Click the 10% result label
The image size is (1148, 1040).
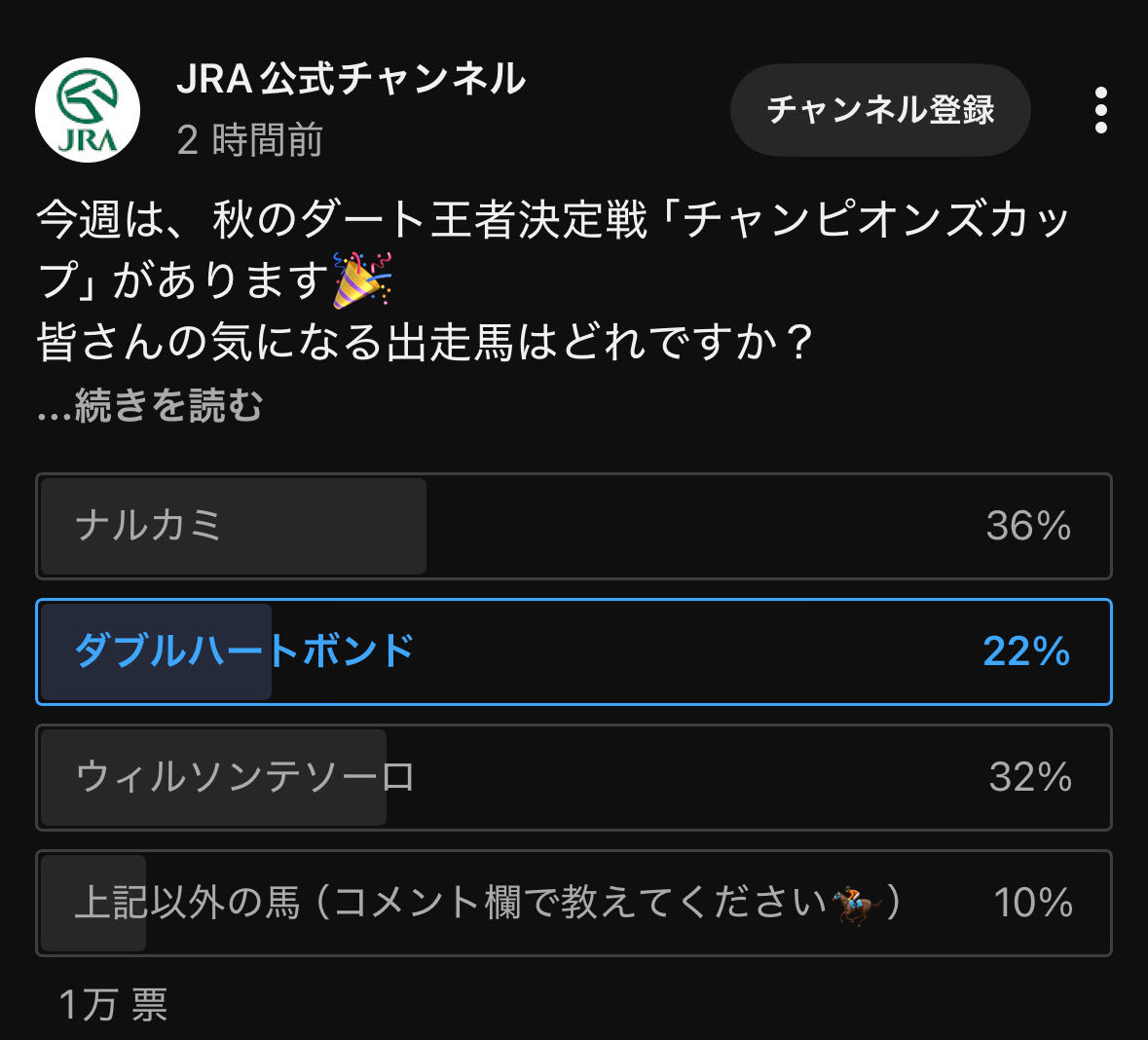point(1032,903)
